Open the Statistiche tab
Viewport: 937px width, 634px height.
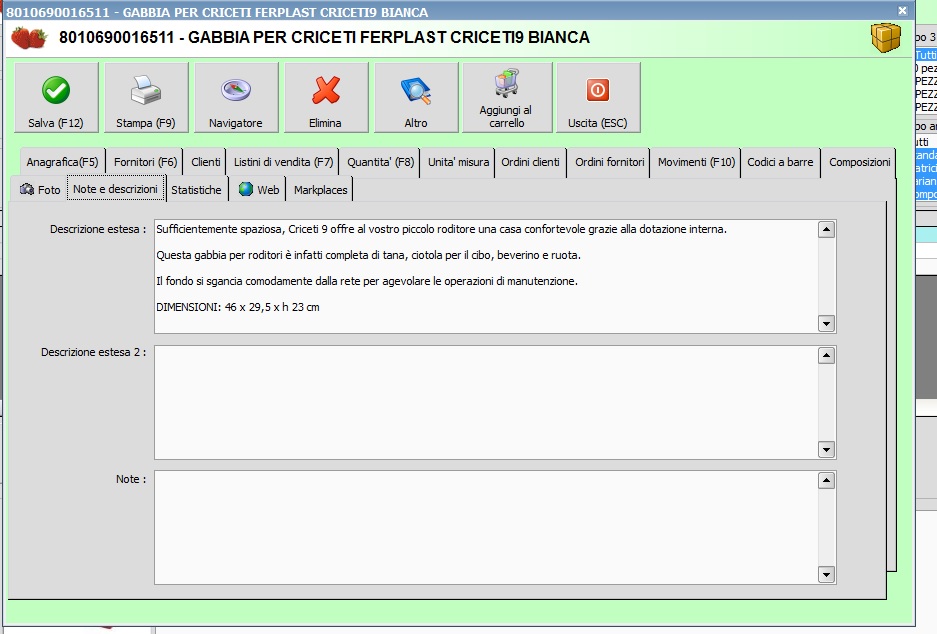tap(197, 189)
